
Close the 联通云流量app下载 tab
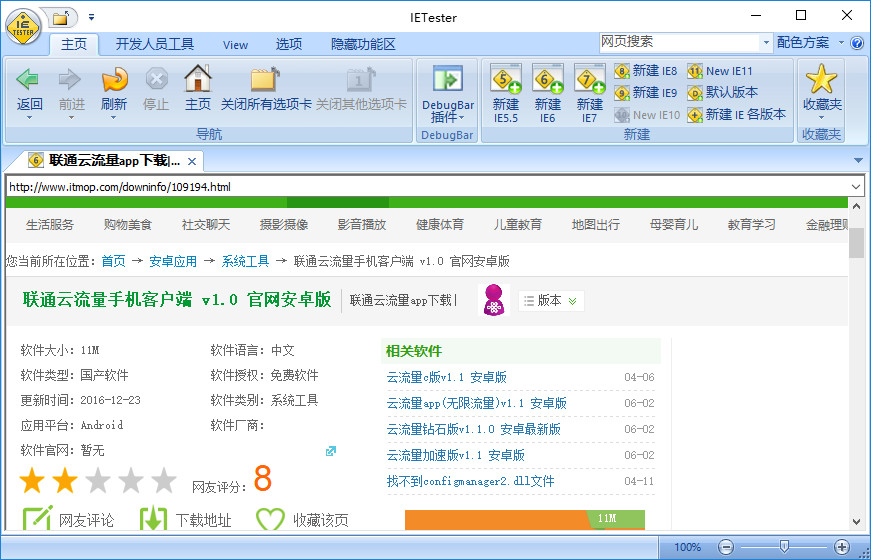[x=192, y=162]
